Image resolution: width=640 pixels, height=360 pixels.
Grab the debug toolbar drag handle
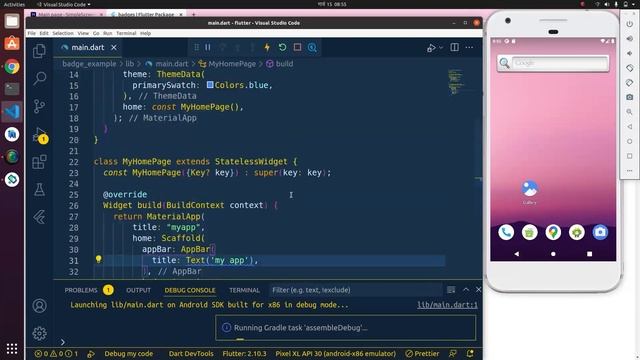(x=196, y=47)
